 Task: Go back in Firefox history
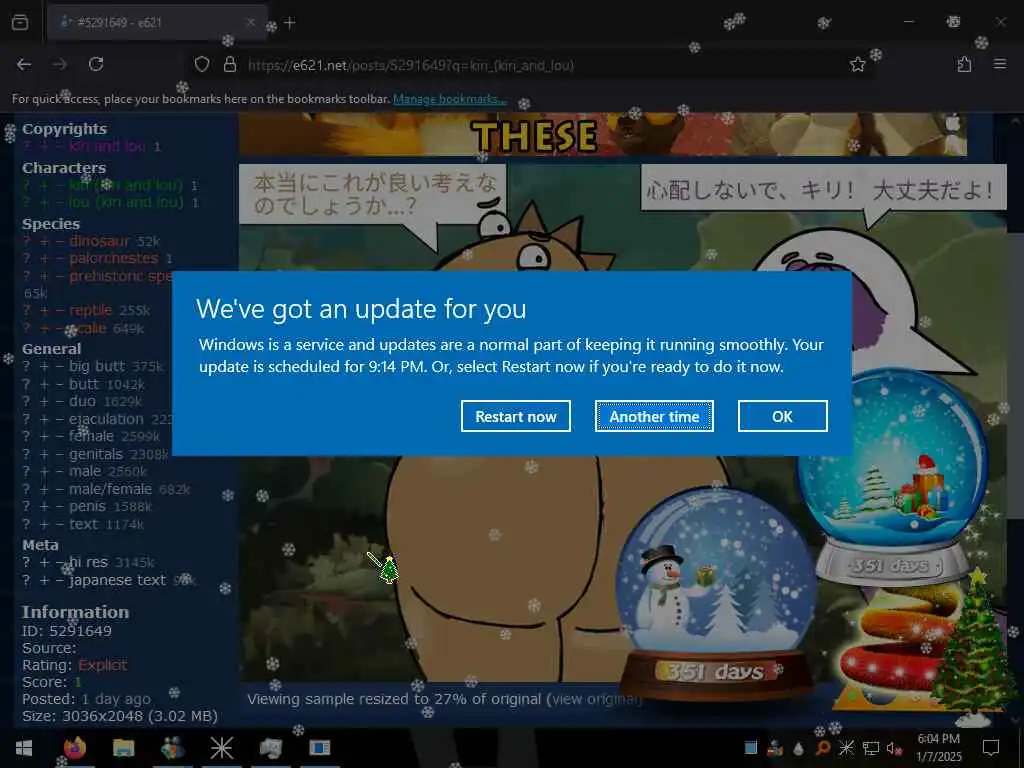(24, 64)
